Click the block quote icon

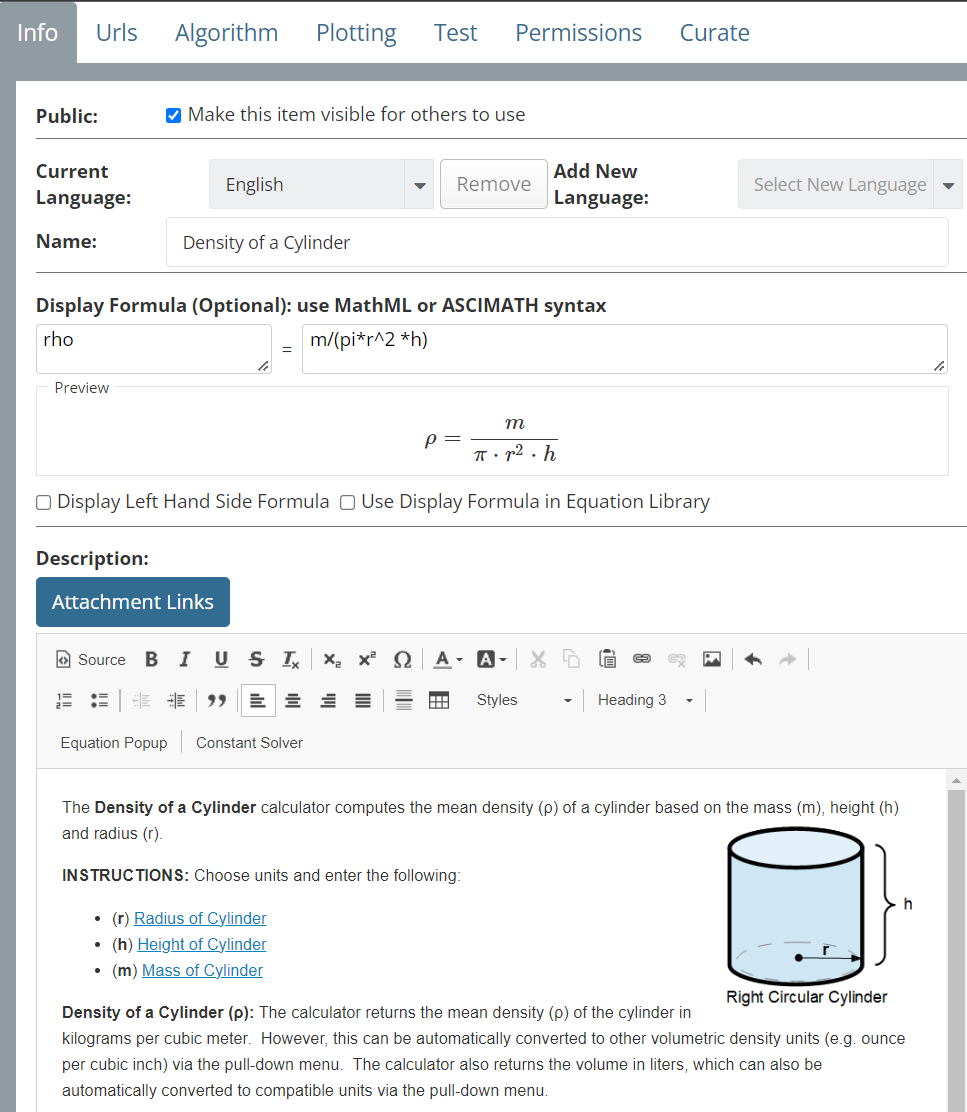click(216, 700)
